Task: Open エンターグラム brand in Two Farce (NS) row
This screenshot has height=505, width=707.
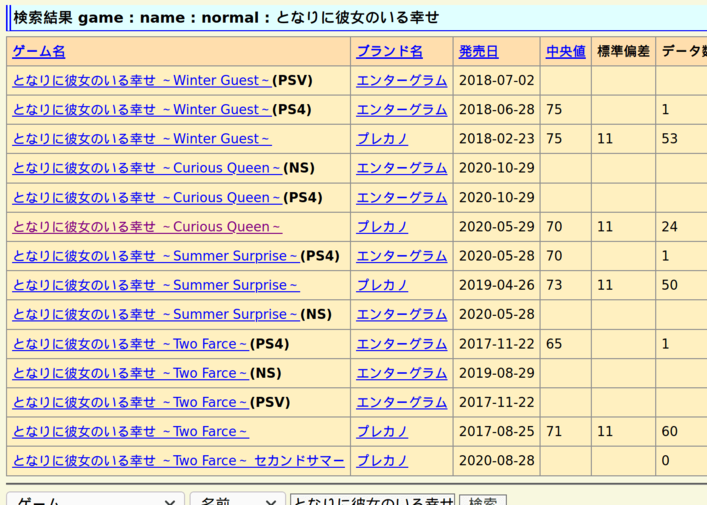Action: point(402,373)
